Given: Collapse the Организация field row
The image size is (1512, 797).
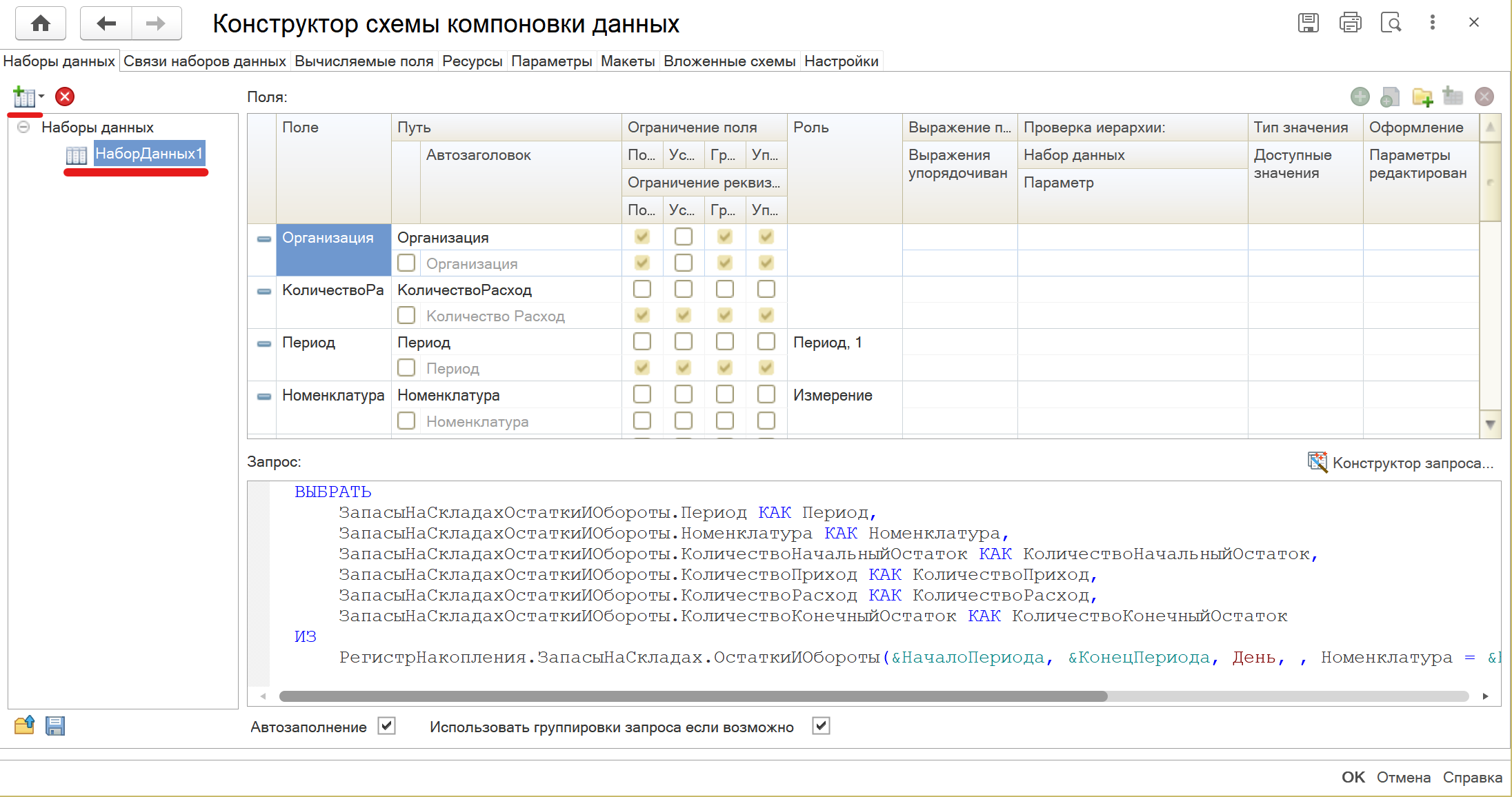Looking at the screenshot, I should (x=263, y=239).
